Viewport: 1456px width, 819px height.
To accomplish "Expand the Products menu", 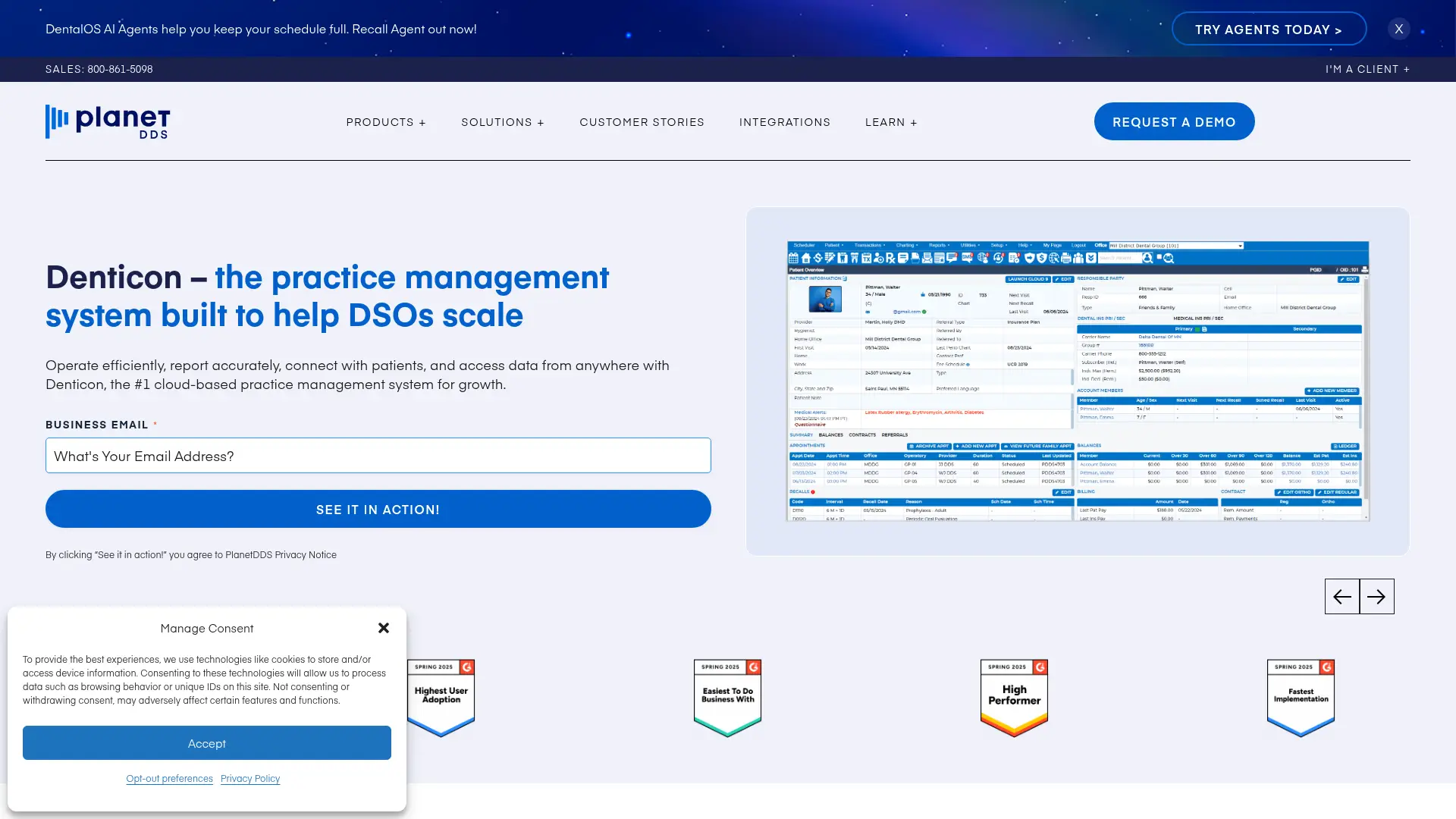I will pyautogui.click(x=386, y=122).
